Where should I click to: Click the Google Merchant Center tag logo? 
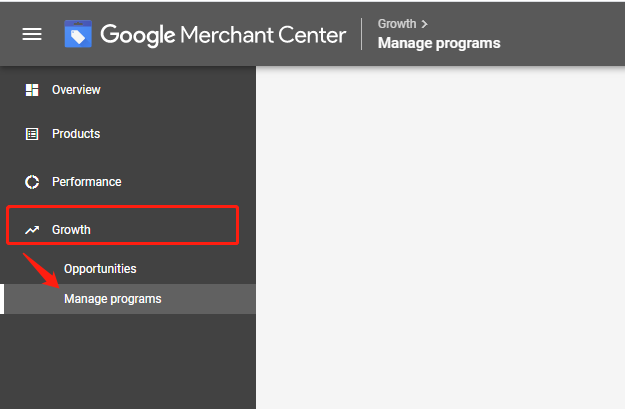pos(78,34)
